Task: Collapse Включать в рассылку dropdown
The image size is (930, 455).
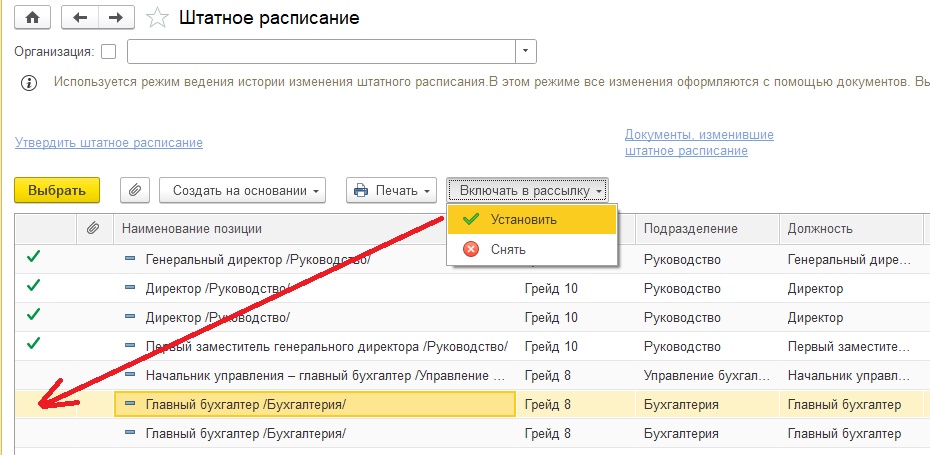Action: 527,190
